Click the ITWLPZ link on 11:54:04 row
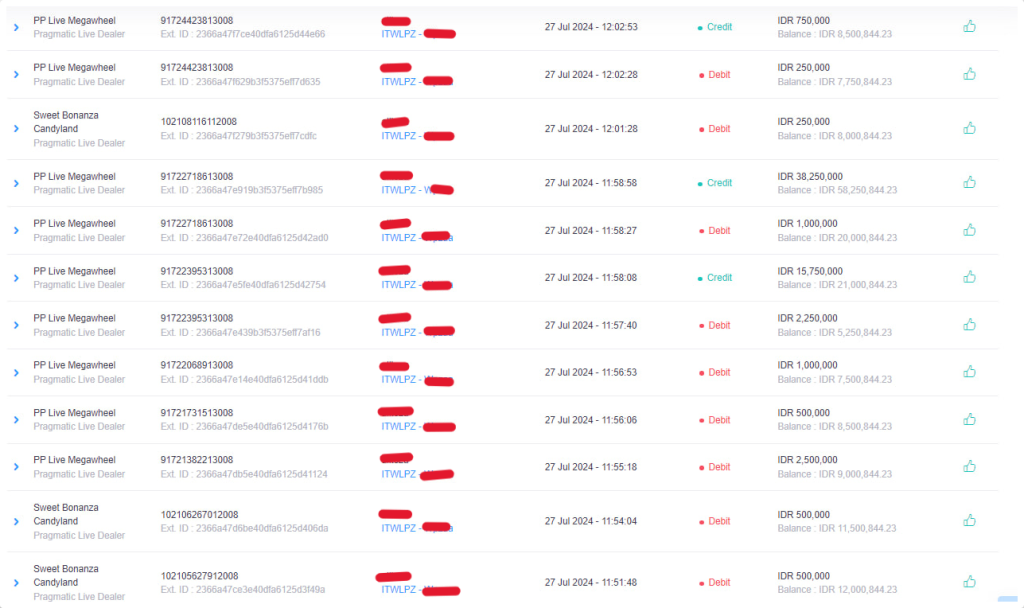 pyautogui.click(x=399, y=528)
